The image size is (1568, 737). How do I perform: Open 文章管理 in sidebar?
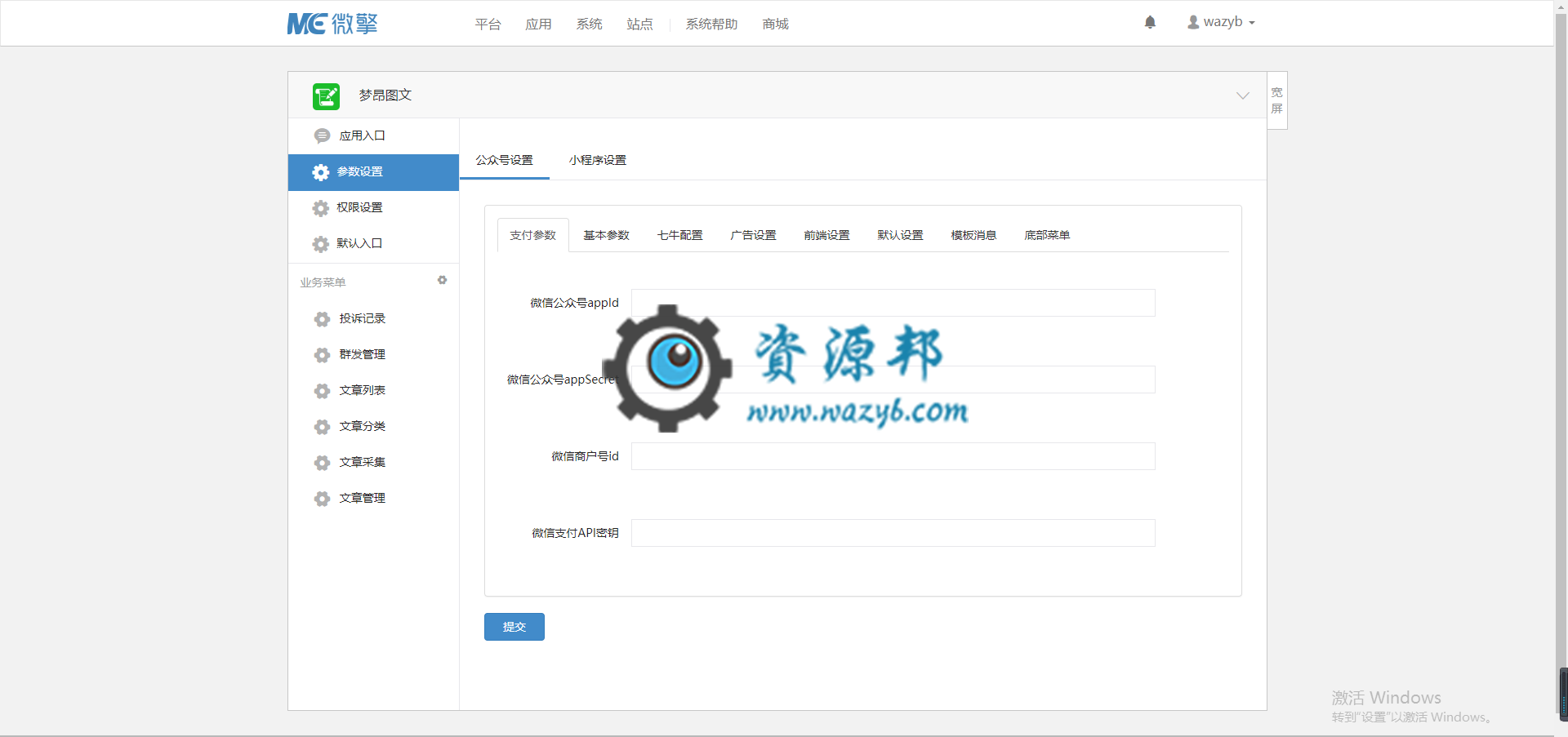[x=373, y=499]
